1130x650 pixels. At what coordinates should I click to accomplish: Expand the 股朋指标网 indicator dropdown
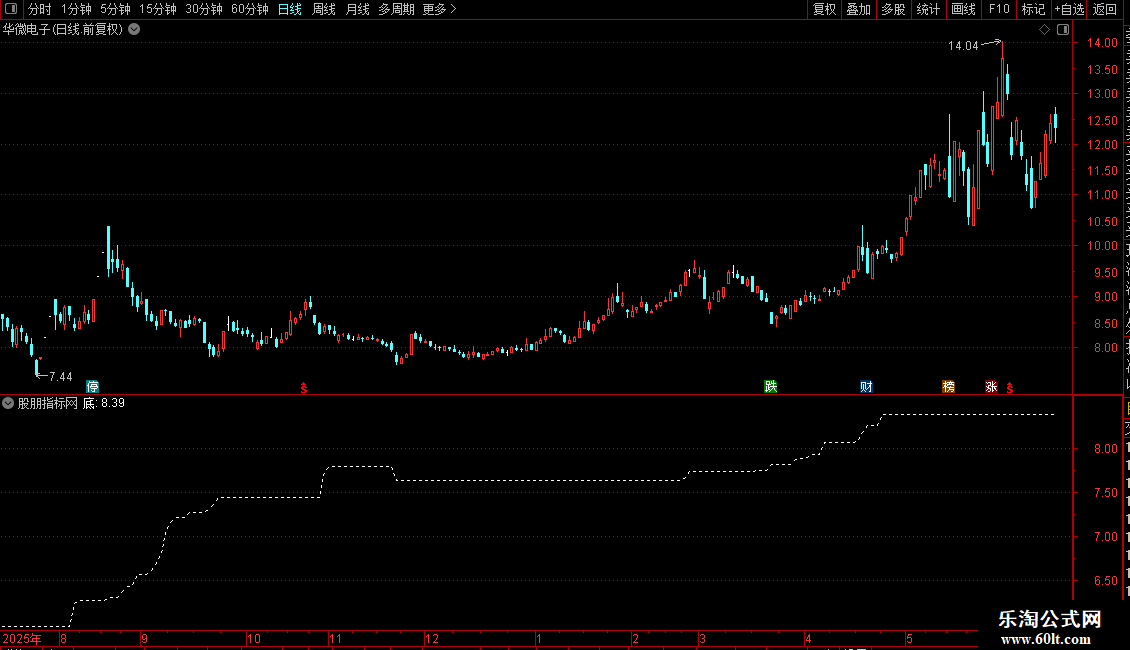(x=8, y=404)
